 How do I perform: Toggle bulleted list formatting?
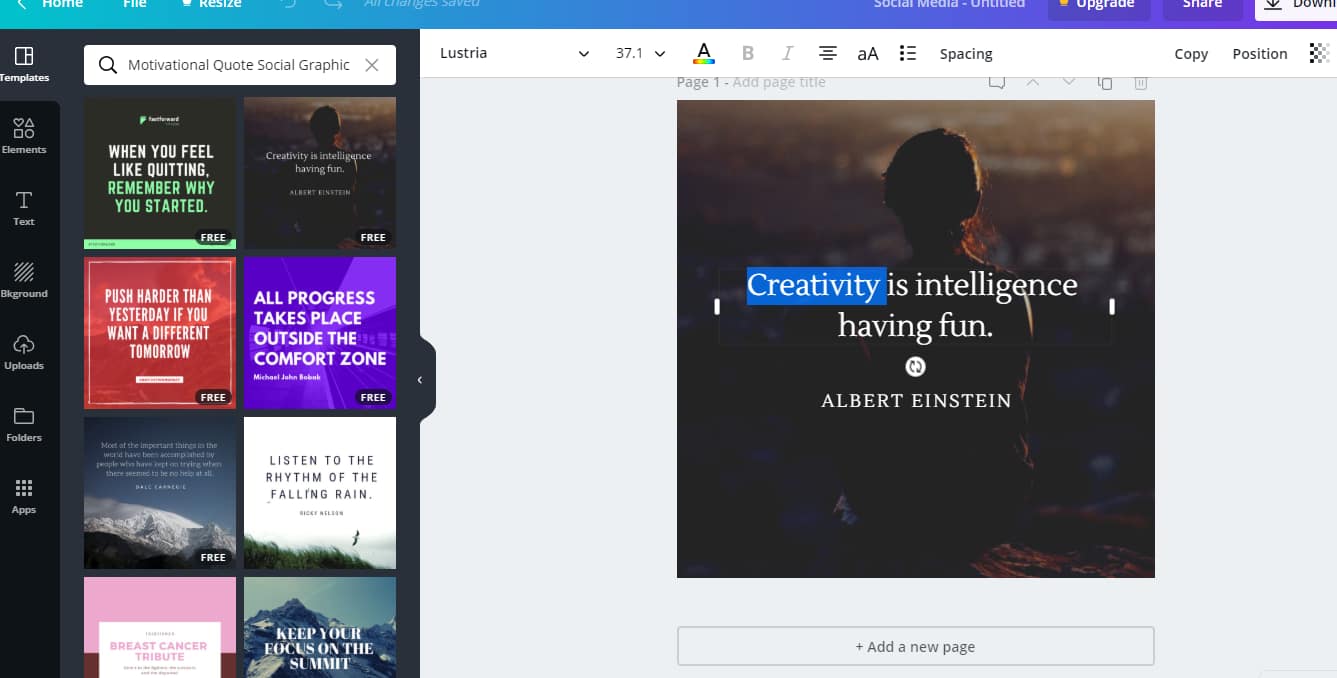click(908, 53)
